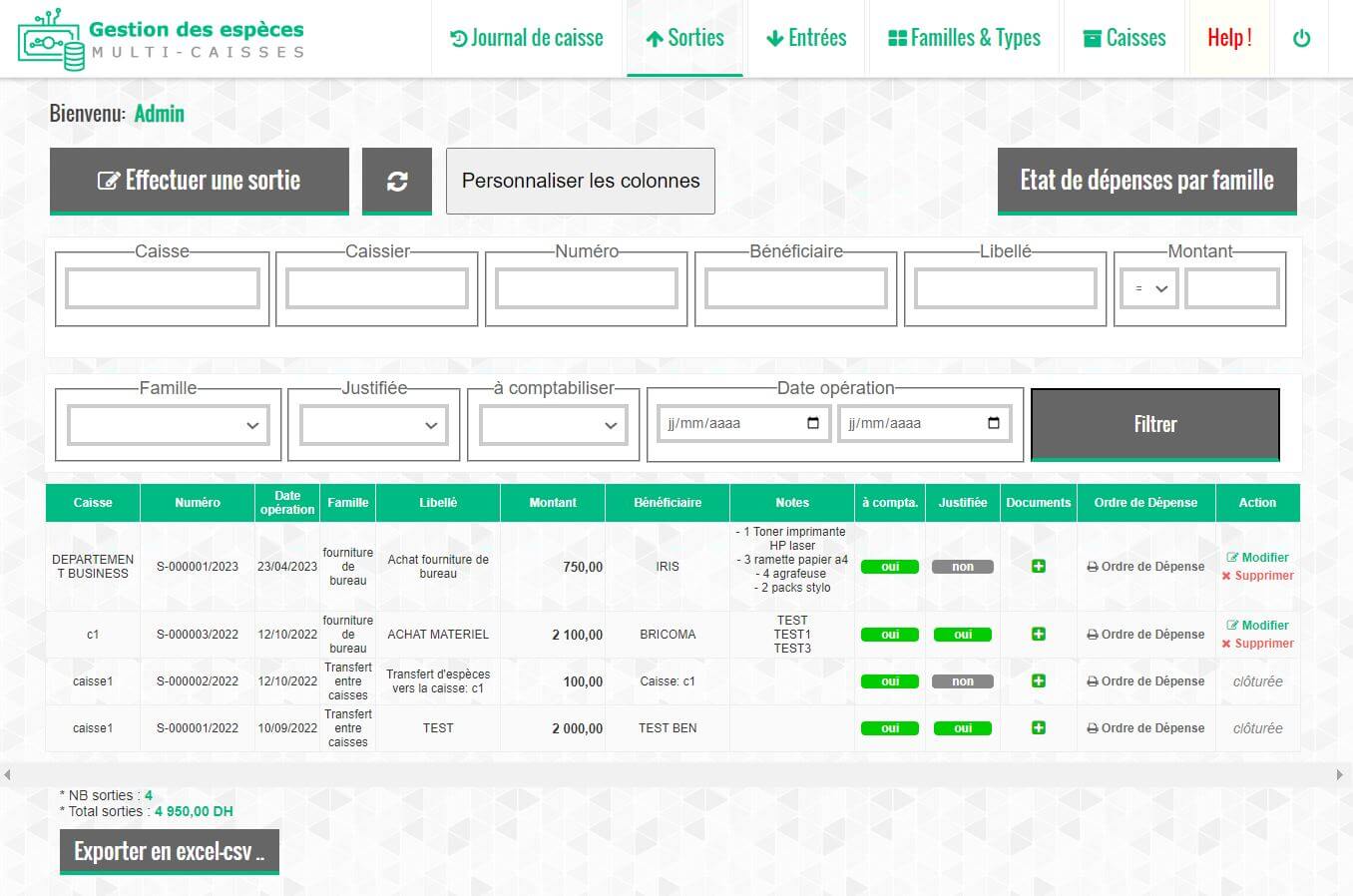The width and height of the screenshot is (1353, 896).
Task: Open the Famille filter dropdown
Action: point(167,424)
